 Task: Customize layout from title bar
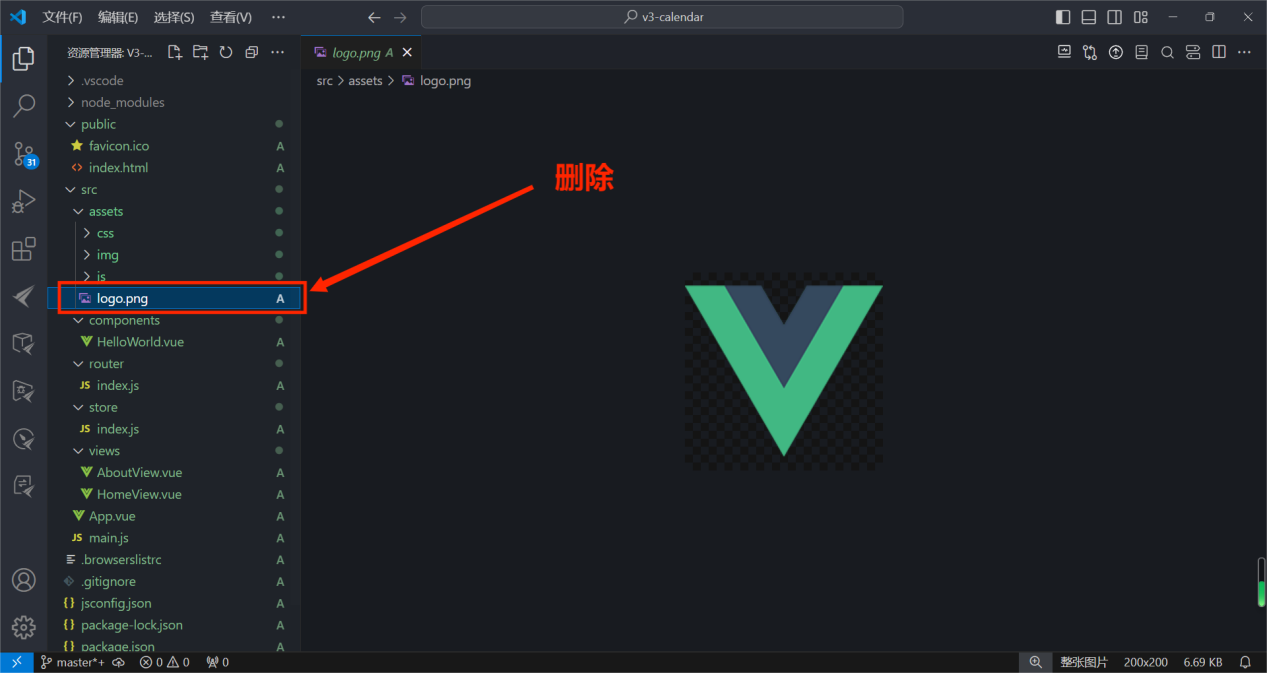(1141, 17)
